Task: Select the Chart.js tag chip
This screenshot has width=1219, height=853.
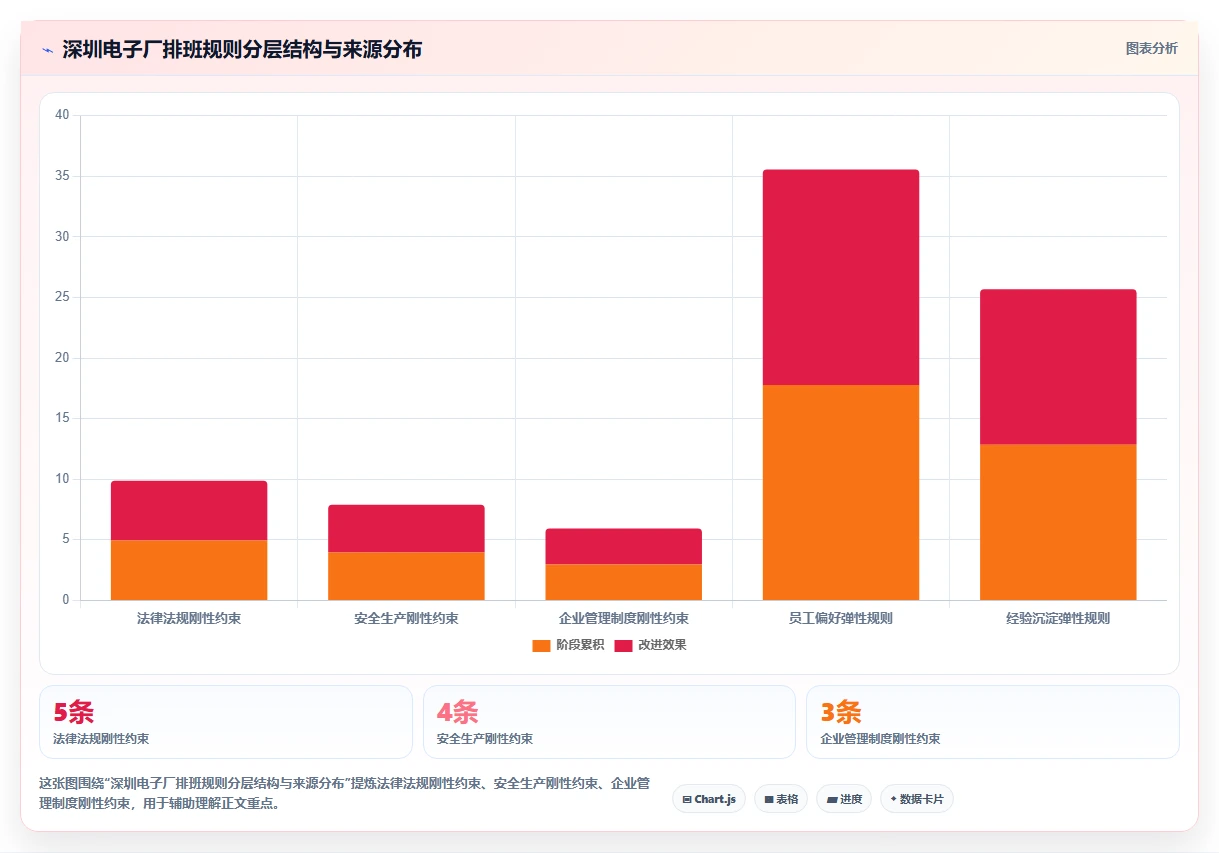Action: pos(709,799)
